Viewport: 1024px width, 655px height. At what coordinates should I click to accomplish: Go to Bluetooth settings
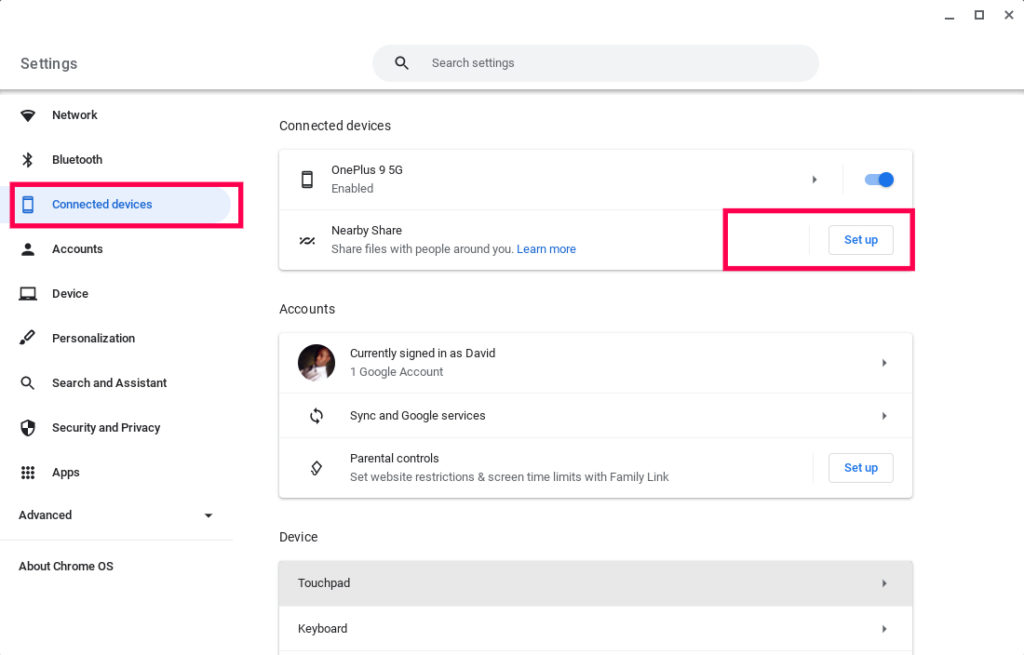point(77,159)
